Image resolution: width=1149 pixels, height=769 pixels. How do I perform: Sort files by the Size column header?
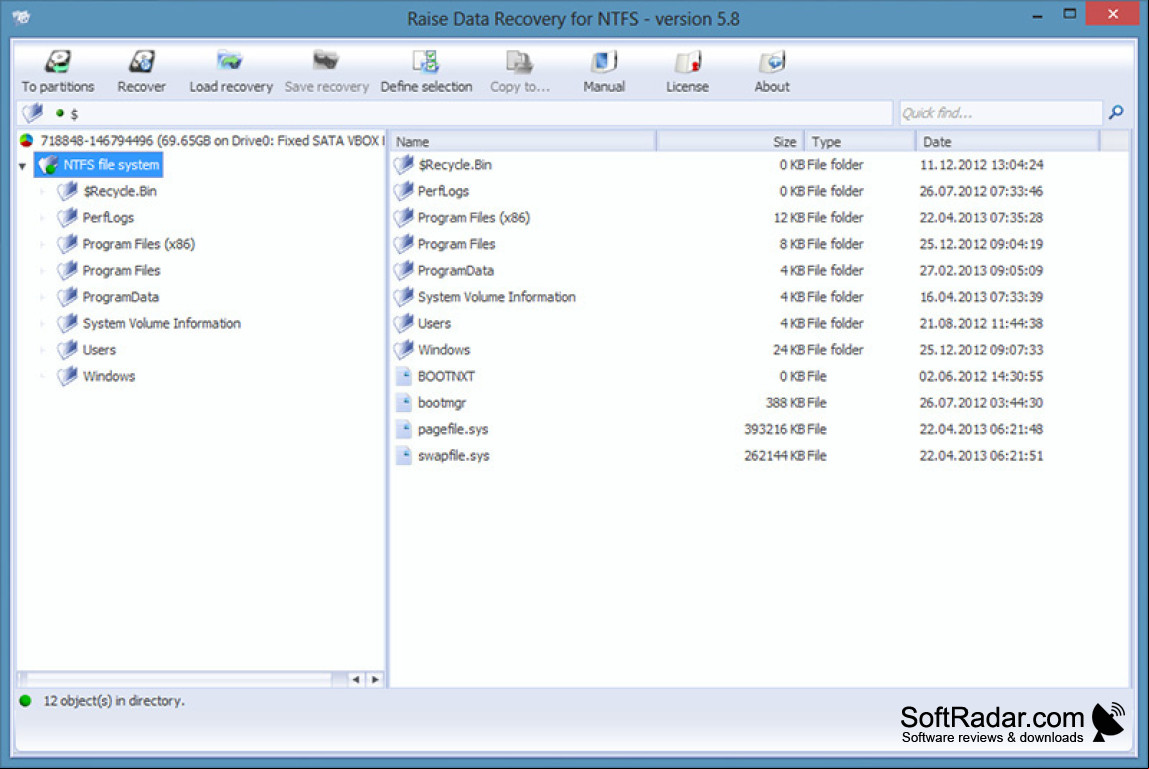coord(731,141)
